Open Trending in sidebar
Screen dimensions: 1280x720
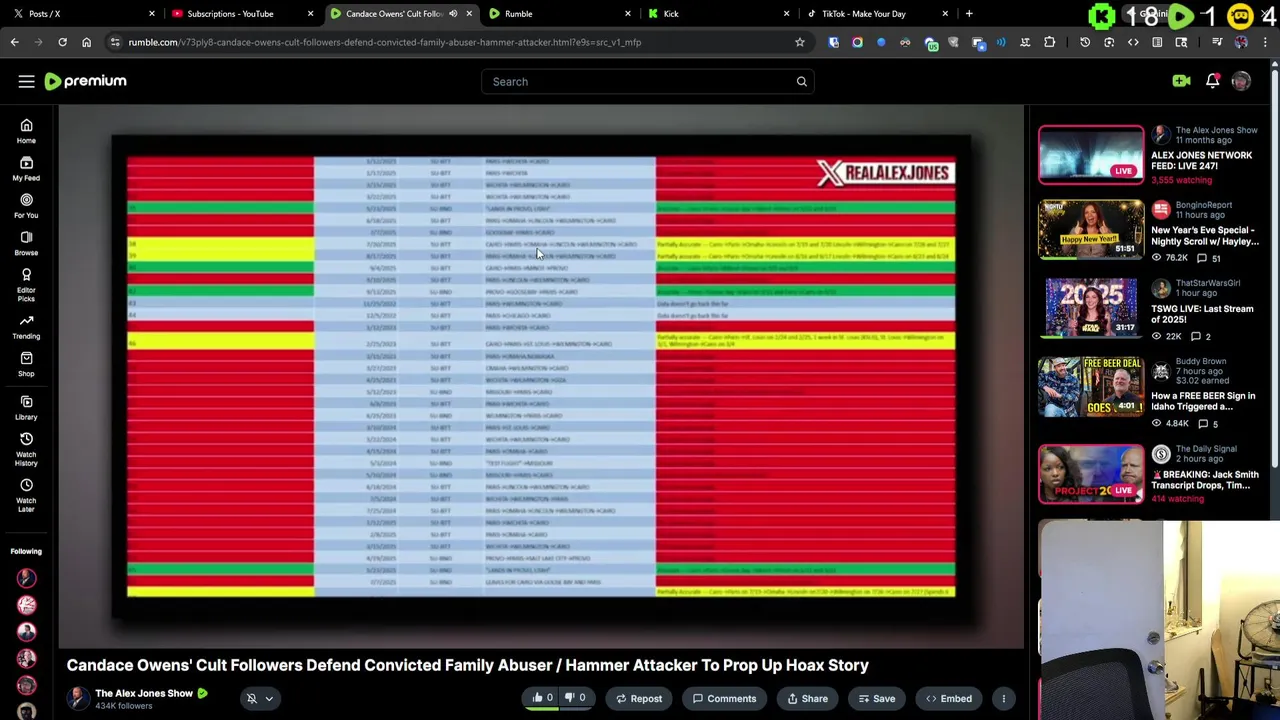coord(26,326)
